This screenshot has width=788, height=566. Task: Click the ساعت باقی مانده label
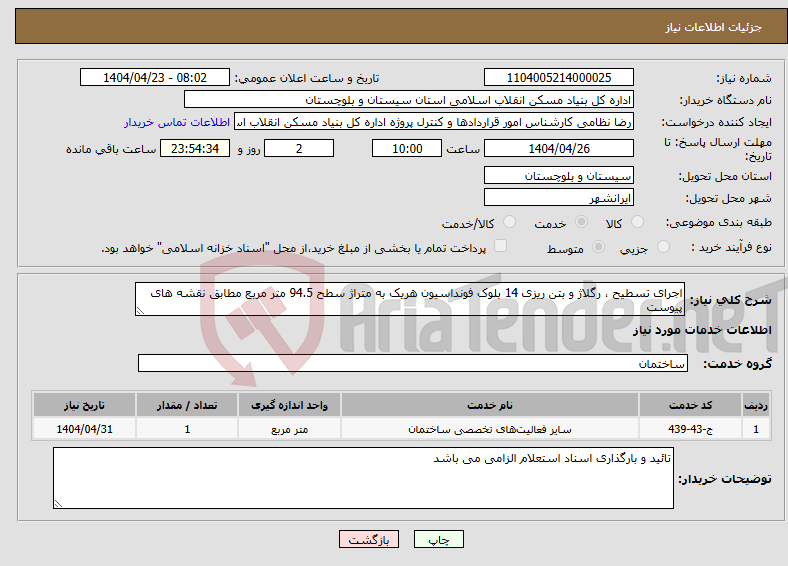point(111,149)
